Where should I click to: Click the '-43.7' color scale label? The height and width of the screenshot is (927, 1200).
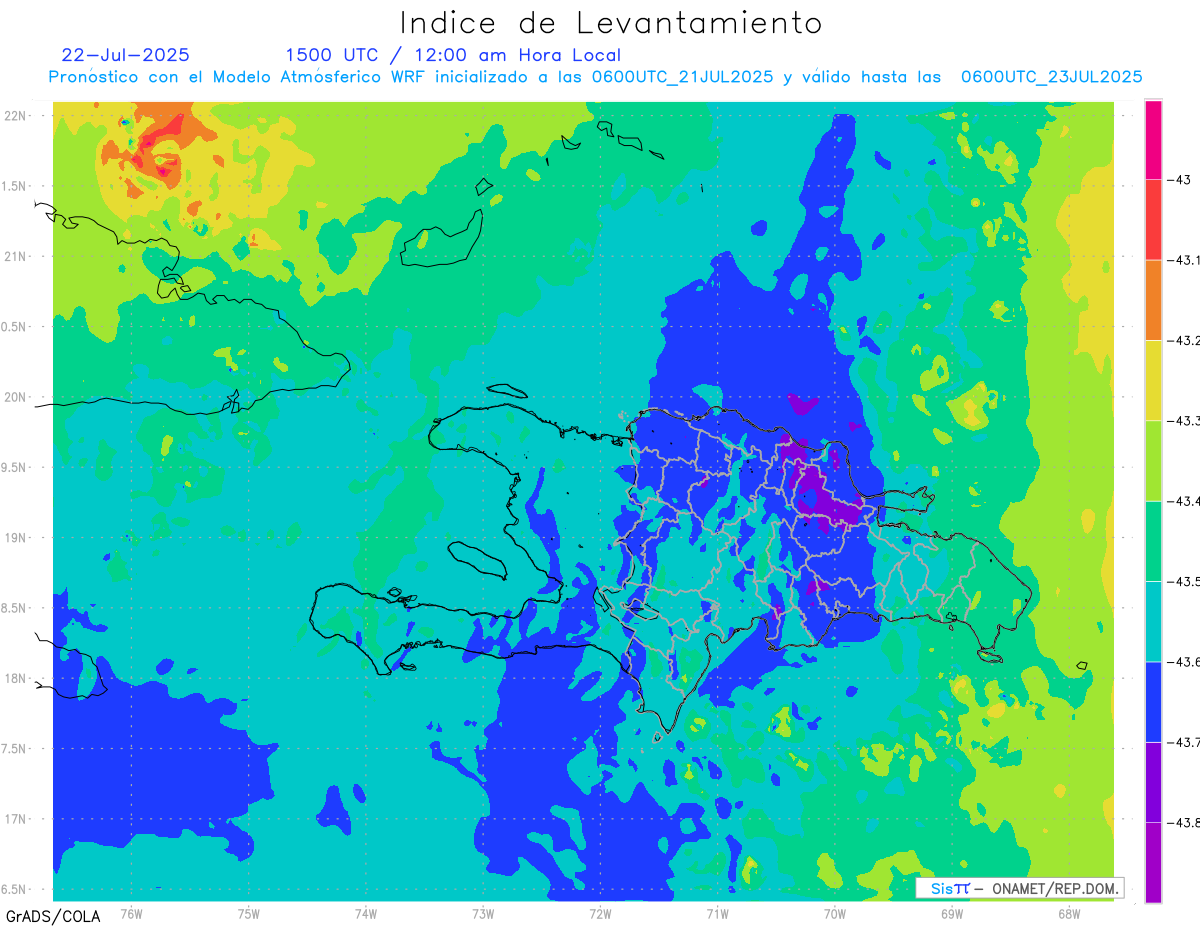(1185, 742)
